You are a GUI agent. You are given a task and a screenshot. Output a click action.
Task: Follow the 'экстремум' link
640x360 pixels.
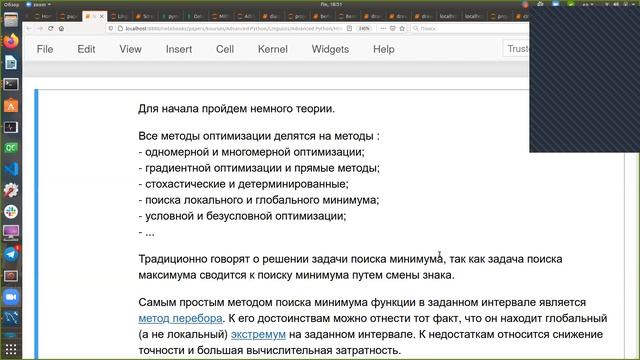tap(258, 334)
